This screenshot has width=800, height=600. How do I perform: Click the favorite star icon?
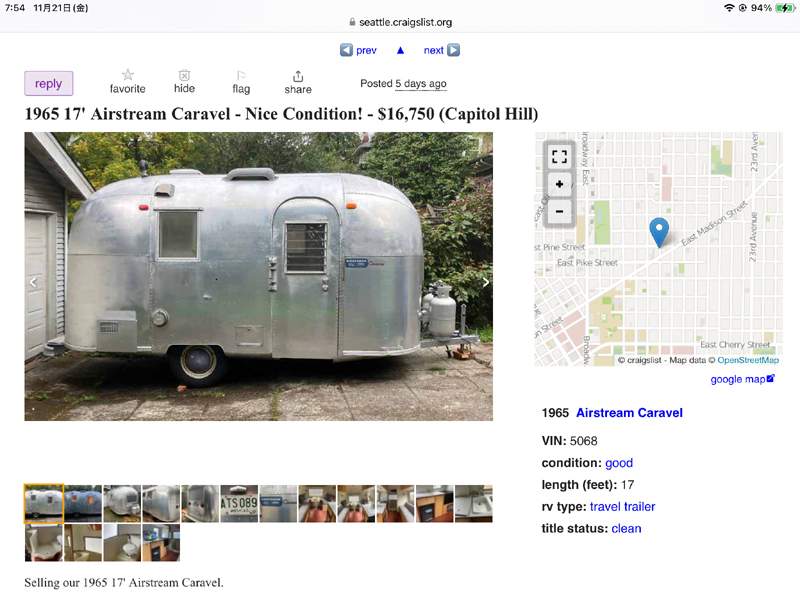coord(128,75)
